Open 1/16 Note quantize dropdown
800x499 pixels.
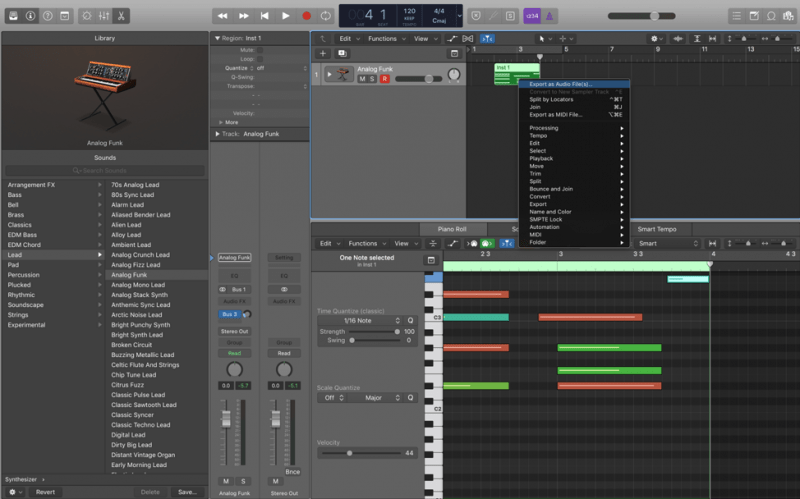360,320
